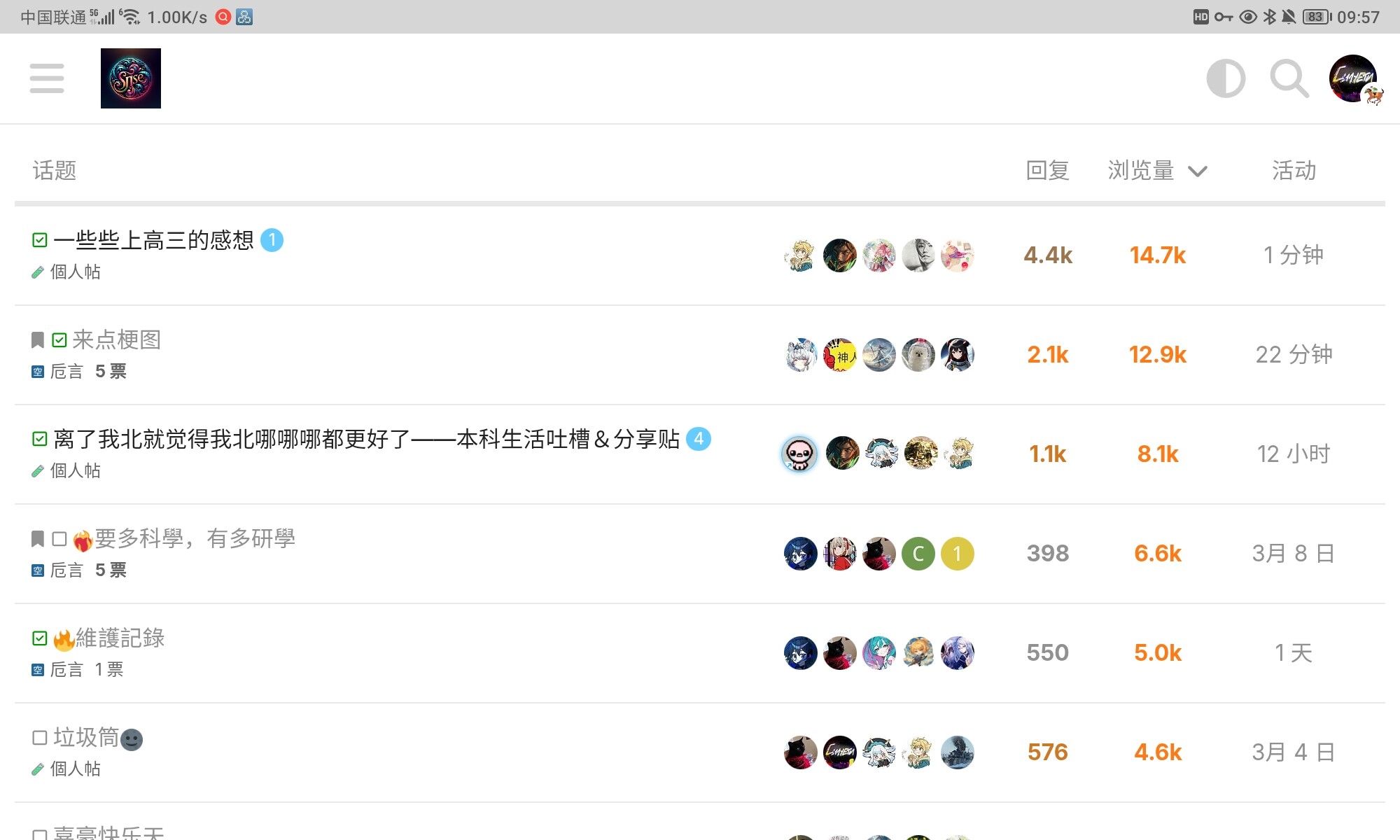Toggle dark mode half-circle icon

(x=1226, y=78)
